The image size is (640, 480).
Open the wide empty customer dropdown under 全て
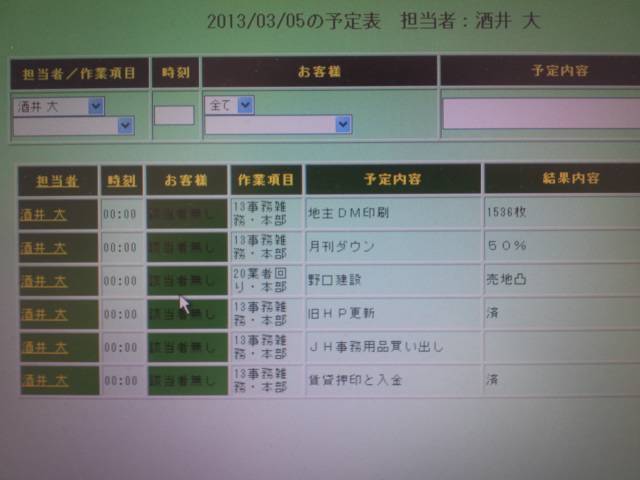(x=278, y=124)
